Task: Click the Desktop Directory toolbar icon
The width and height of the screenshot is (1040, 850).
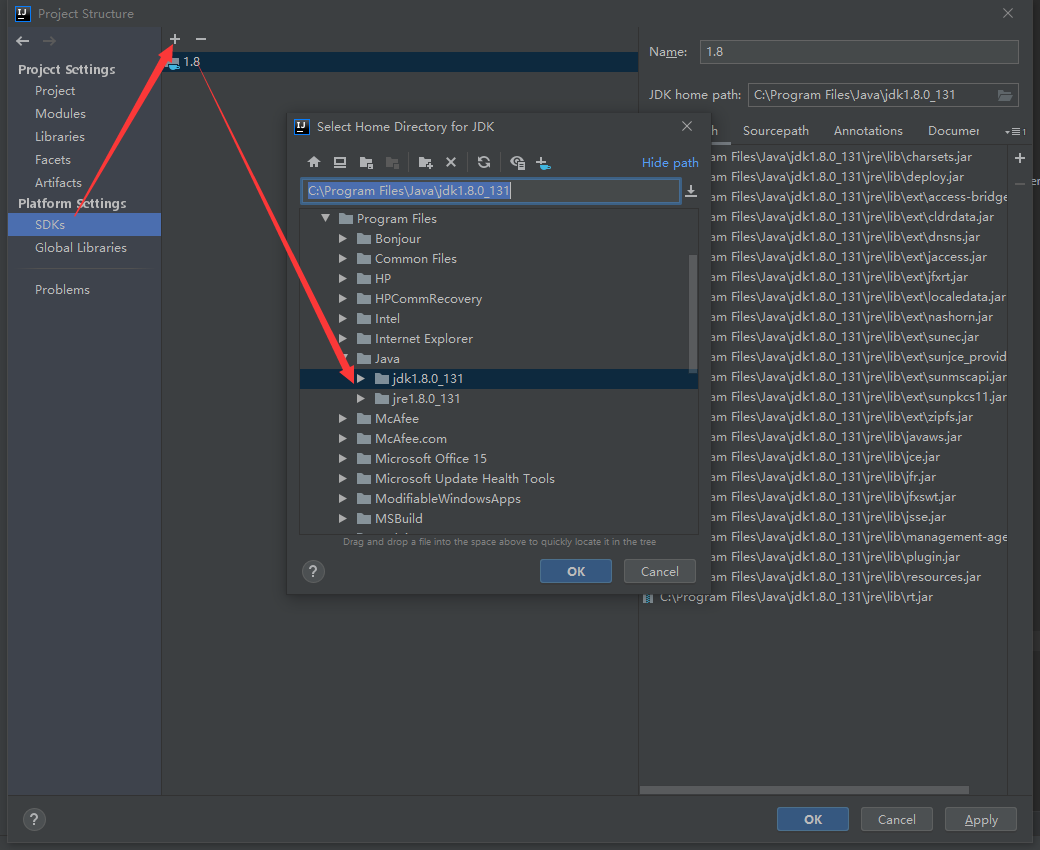Action: click(x=340, y=162)
